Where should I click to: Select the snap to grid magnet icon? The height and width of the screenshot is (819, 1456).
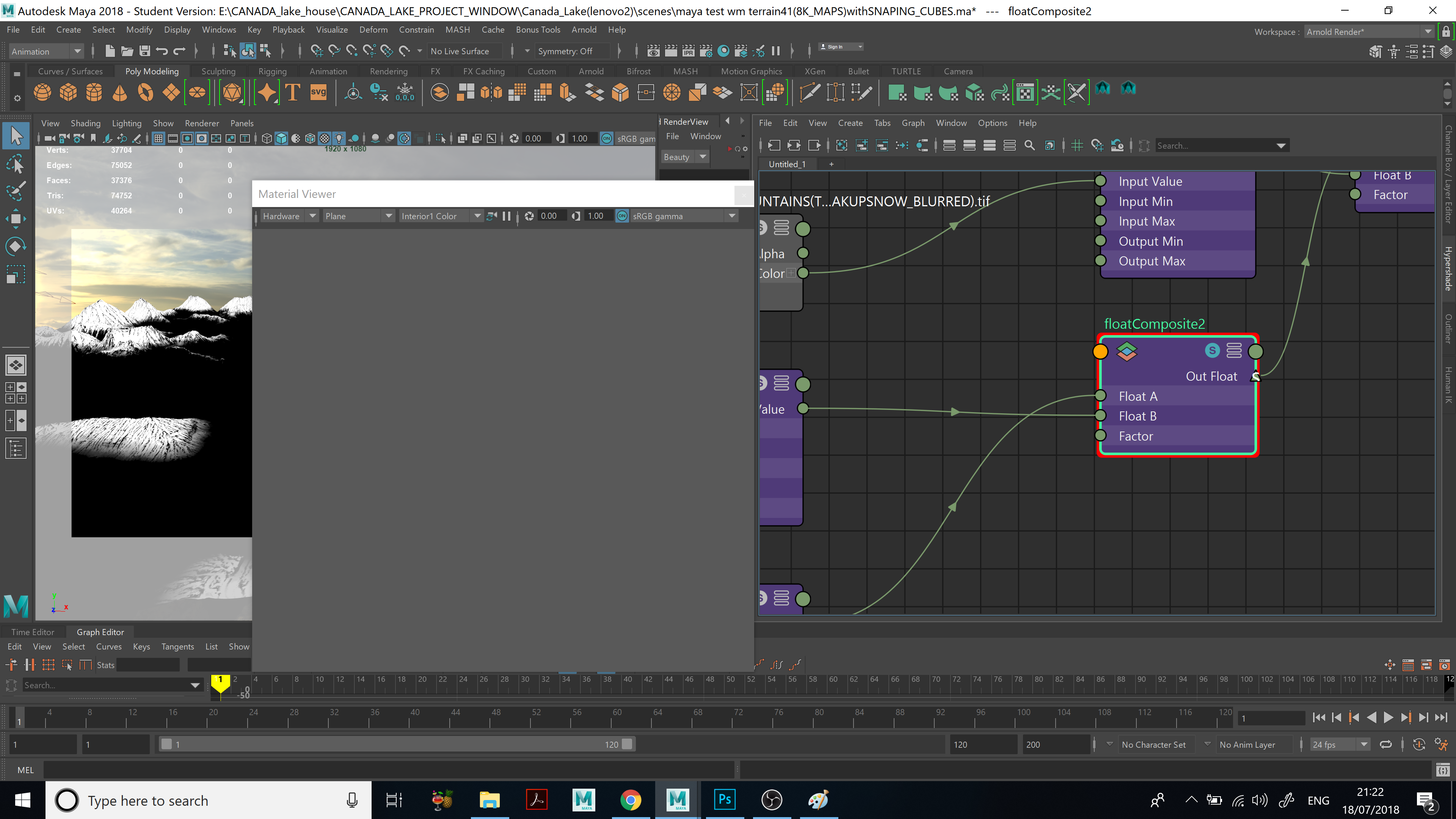click(x=1097, y=145)
